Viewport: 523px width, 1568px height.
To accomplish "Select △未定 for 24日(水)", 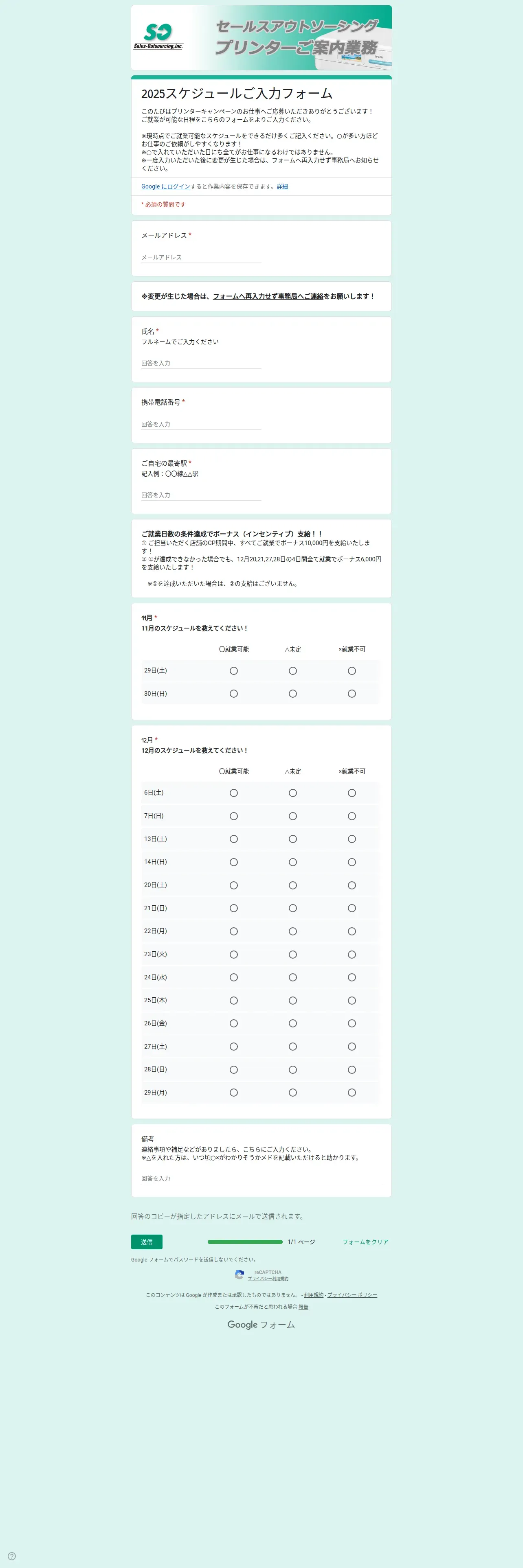I will tap(293, 978).
